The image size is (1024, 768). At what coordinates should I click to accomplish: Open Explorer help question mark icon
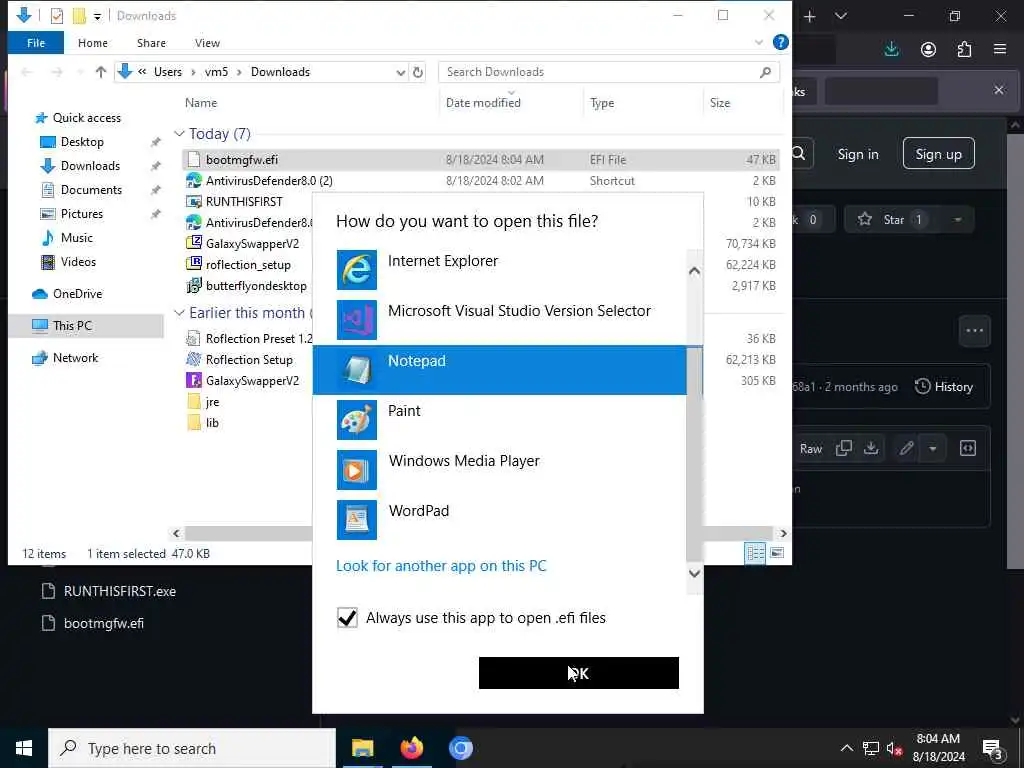point(780,42)
